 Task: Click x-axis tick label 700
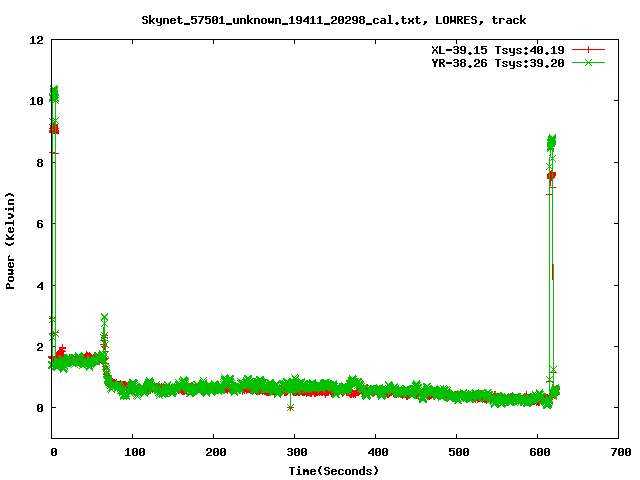(620, 452)
